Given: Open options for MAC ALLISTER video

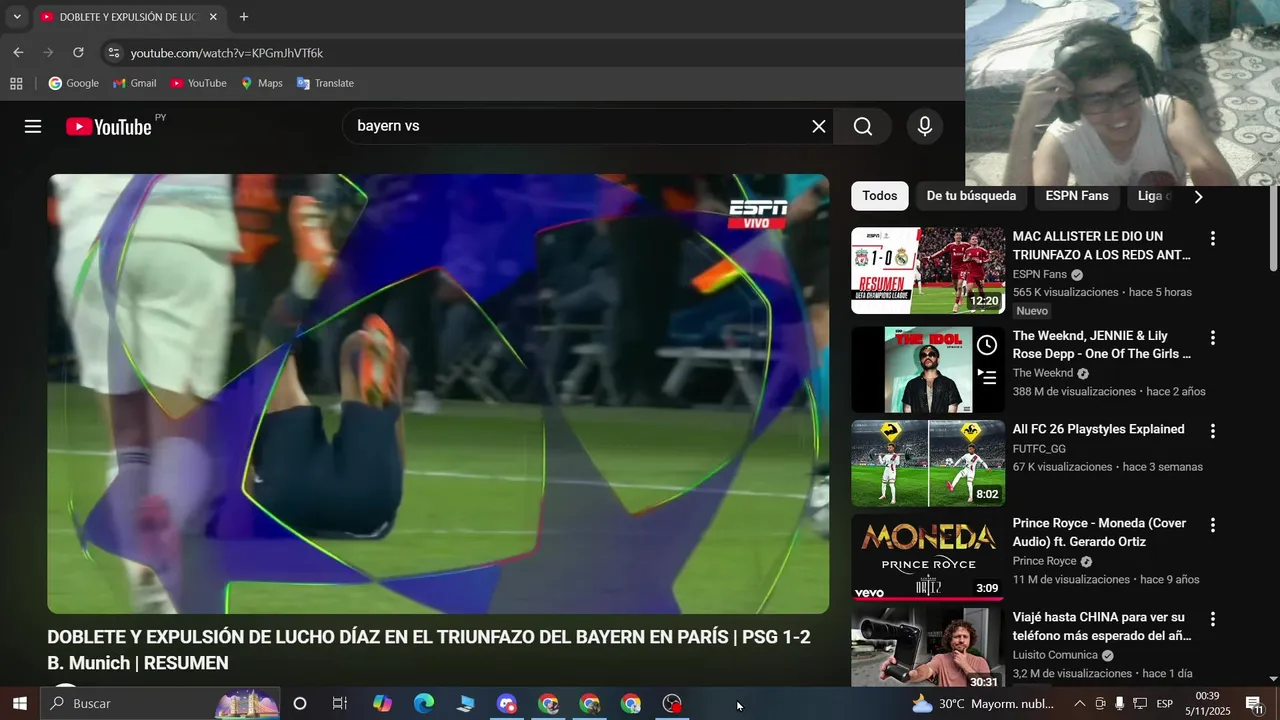Looking at the screenshot, I should click(x=1213, y=239).
